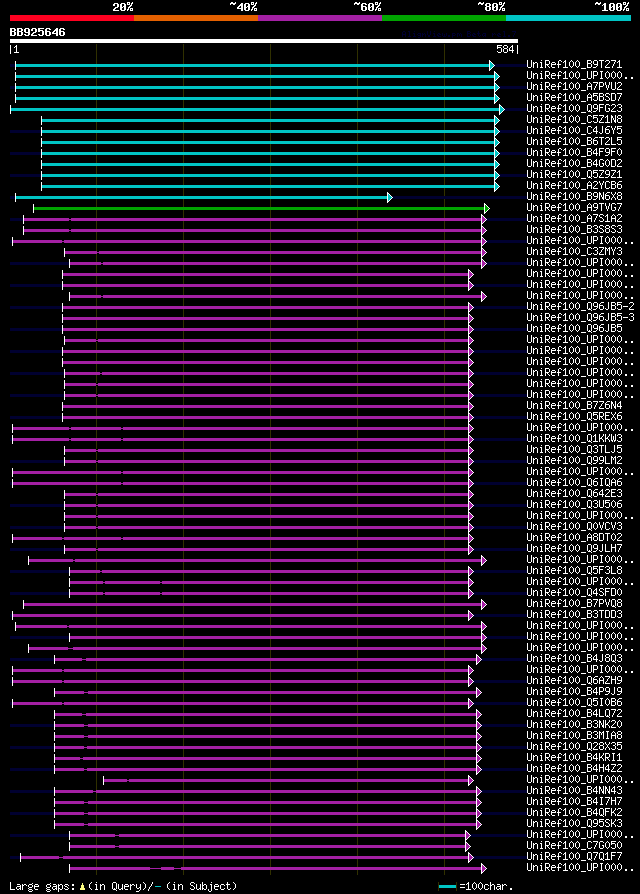
Task: Select the UniRef100_B4H4Z2 label
Action: click(574, 768)
